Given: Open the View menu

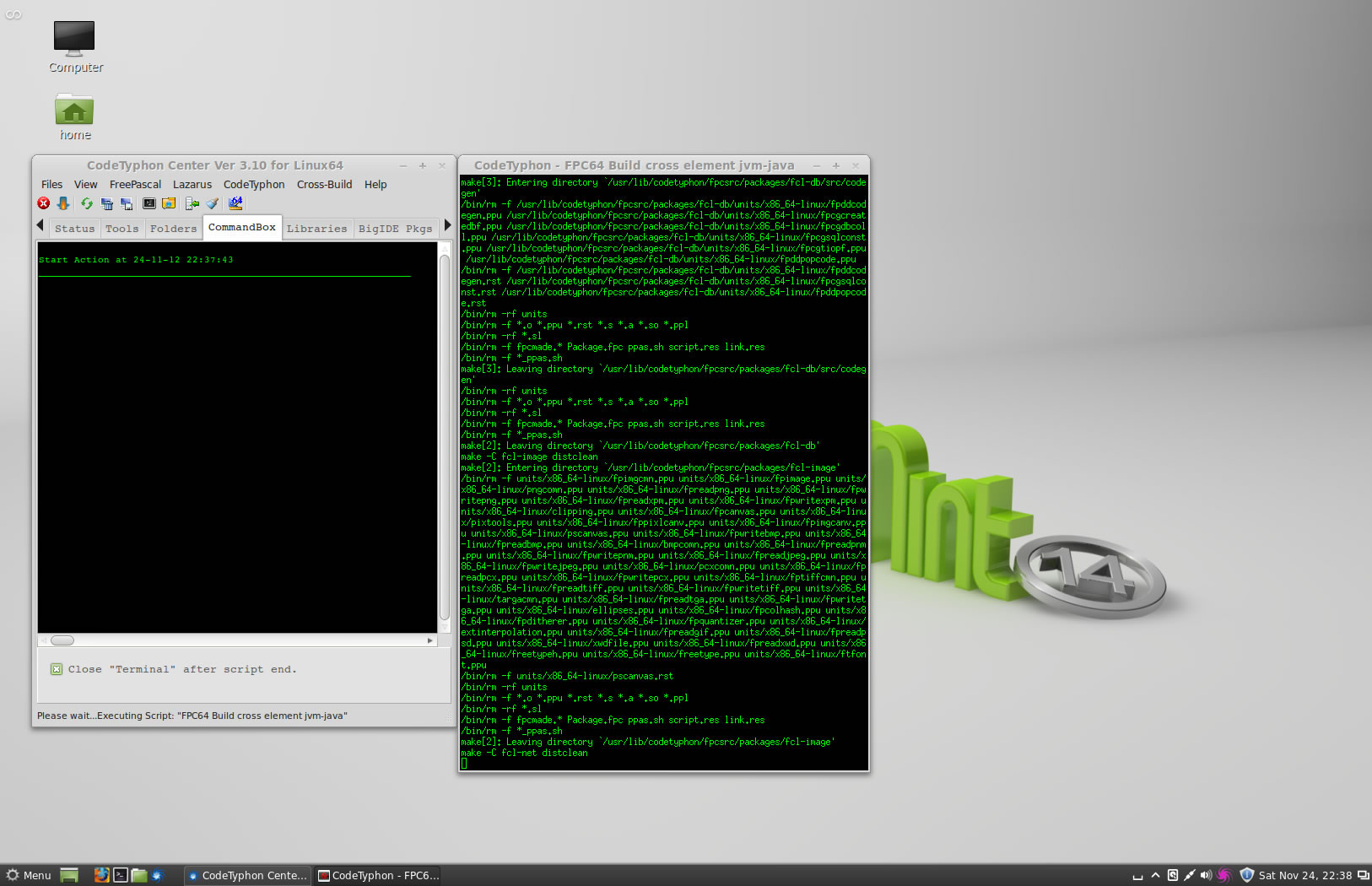Looking at the screenshot, I should pos(86,185).
